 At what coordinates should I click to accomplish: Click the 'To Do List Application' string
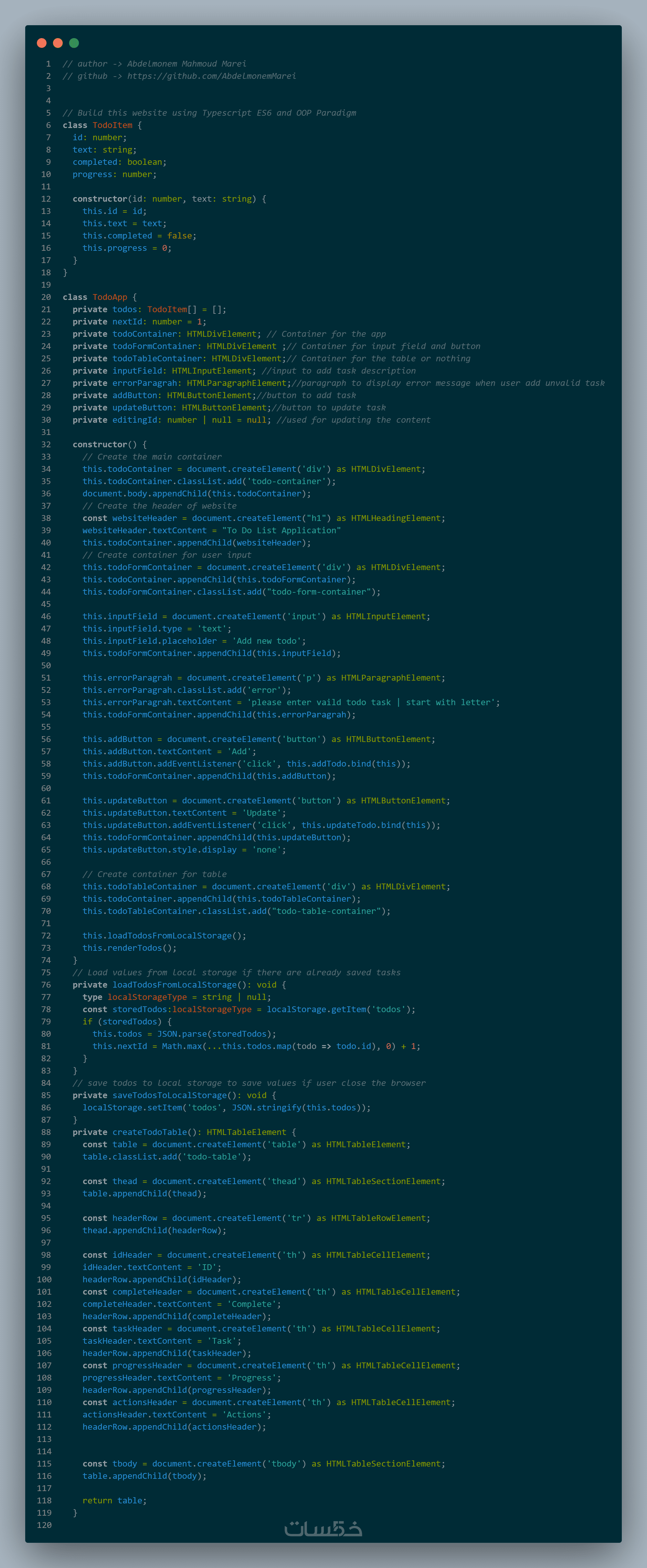pyautogui.click(x=281, y=530)
